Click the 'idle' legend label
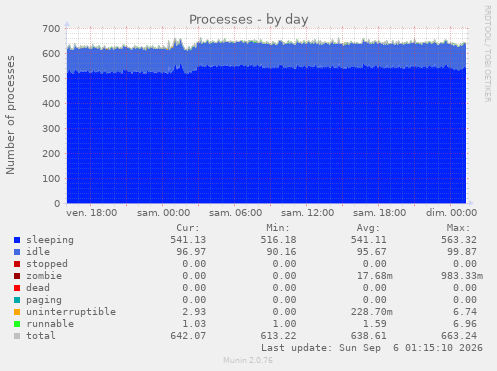 [38, 252]
